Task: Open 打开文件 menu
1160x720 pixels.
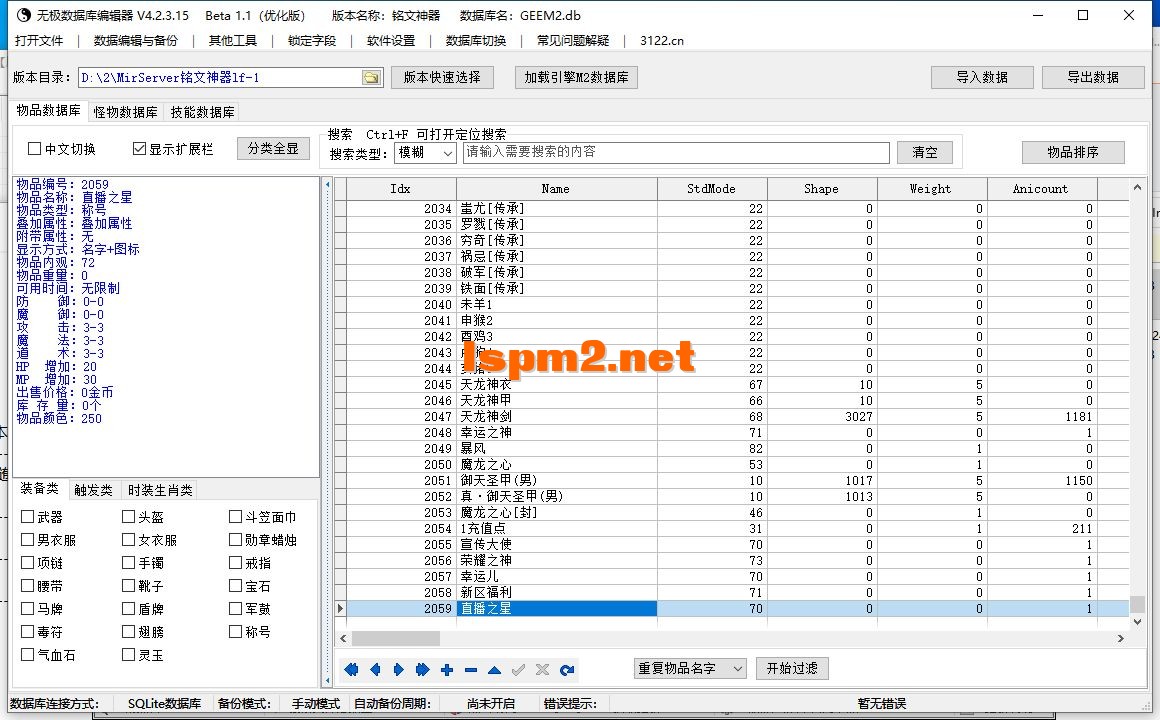Action: click(39, 41)
